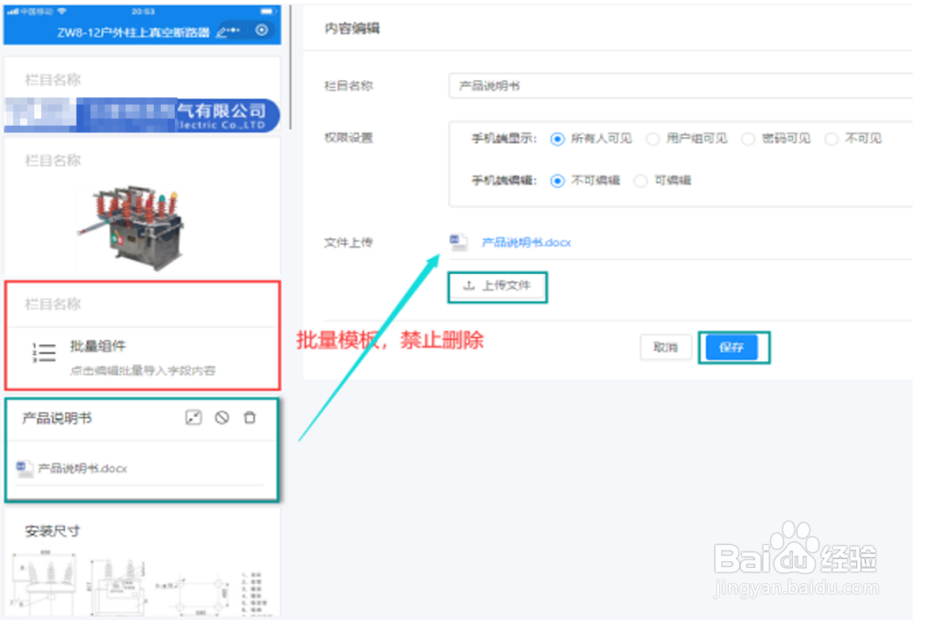
Task: Click the circular target icon in header
Action: pos(263,31)
